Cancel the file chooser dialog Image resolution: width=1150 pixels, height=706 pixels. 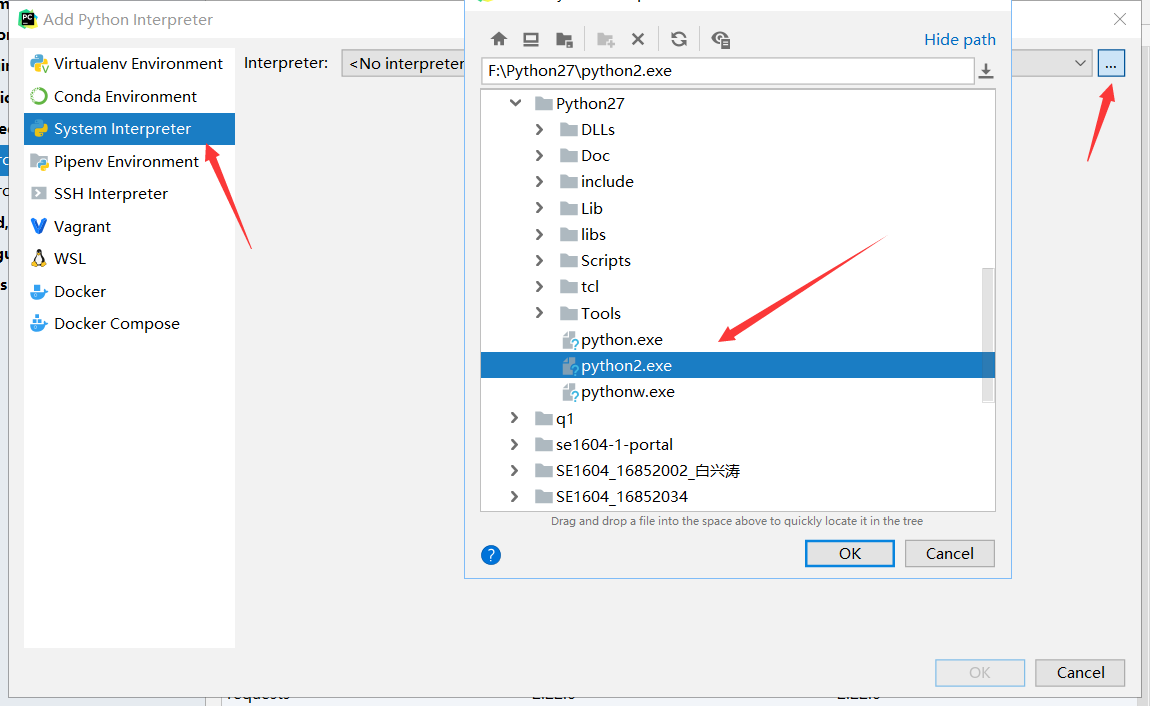pos(949,554)
